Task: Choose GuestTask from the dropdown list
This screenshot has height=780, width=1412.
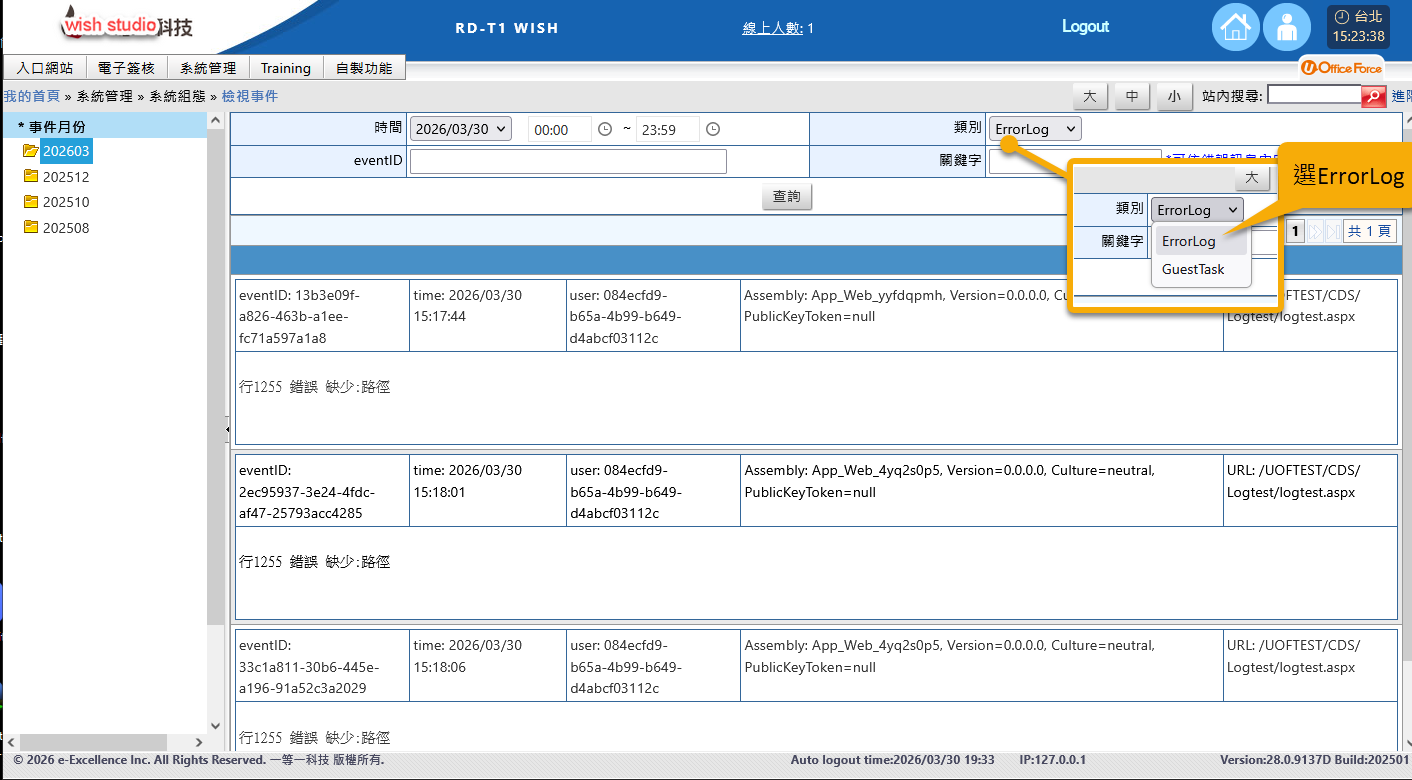Action: [x=1193, y=269]
